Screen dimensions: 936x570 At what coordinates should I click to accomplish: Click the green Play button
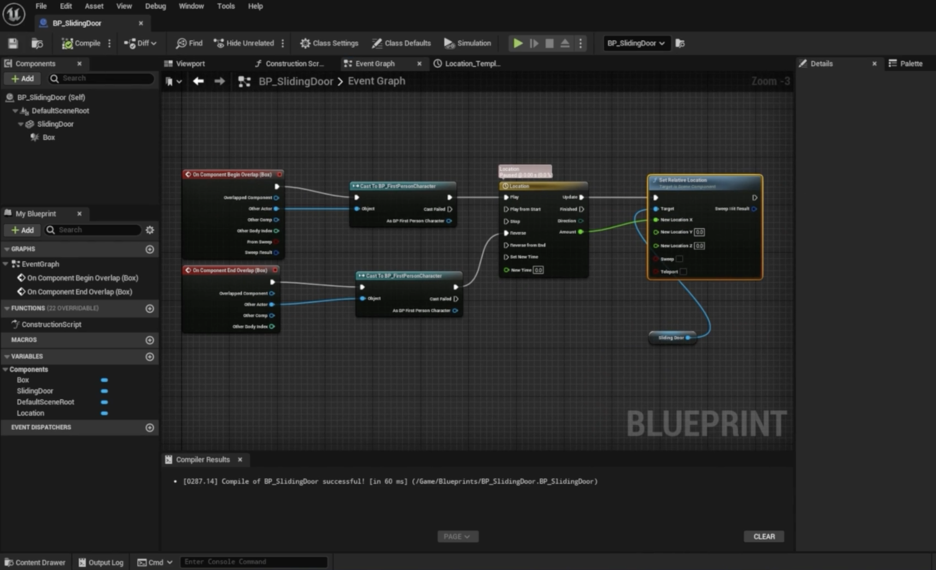point(518,43)
